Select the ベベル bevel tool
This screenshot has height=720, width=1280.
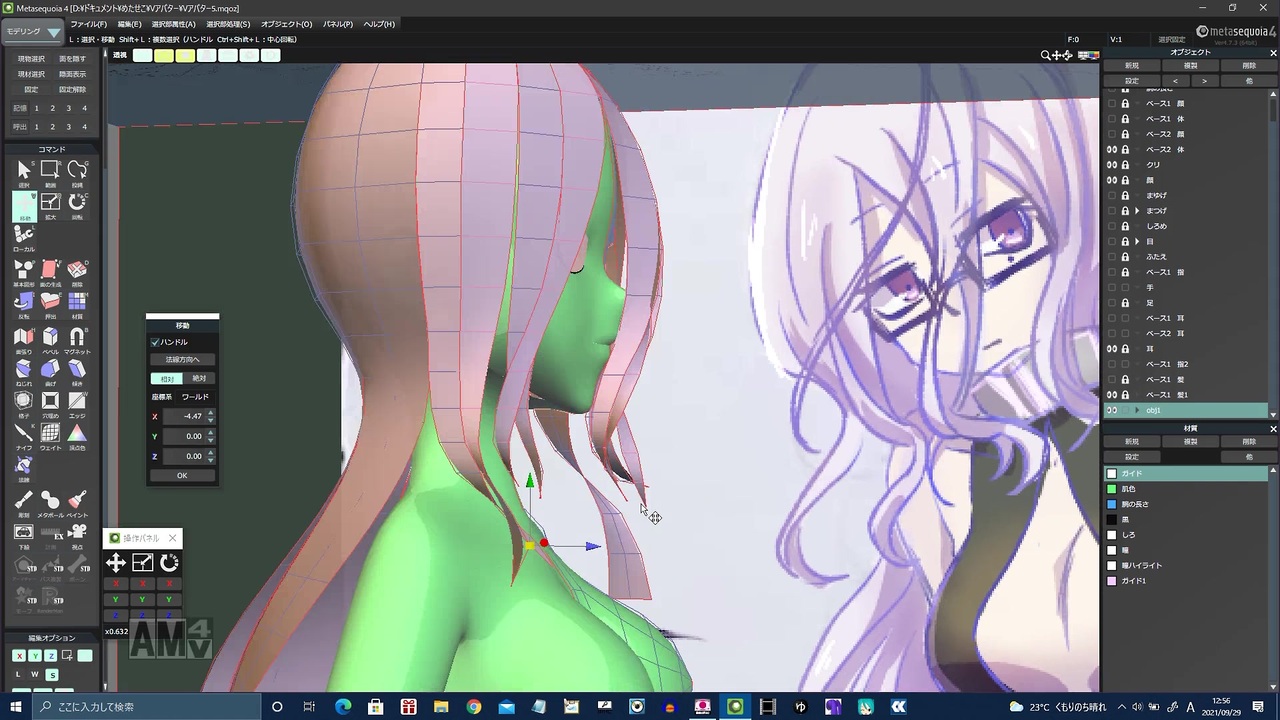point(50,340)
